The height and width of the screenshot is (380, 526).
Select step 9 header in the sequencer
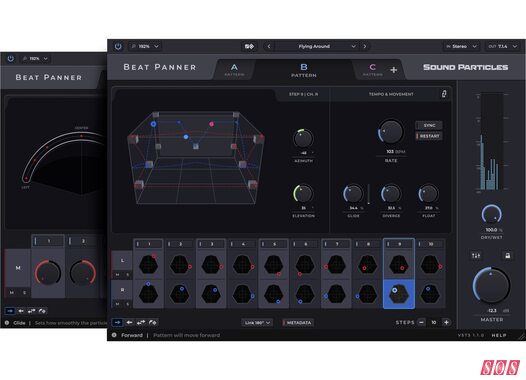point(399,244)
